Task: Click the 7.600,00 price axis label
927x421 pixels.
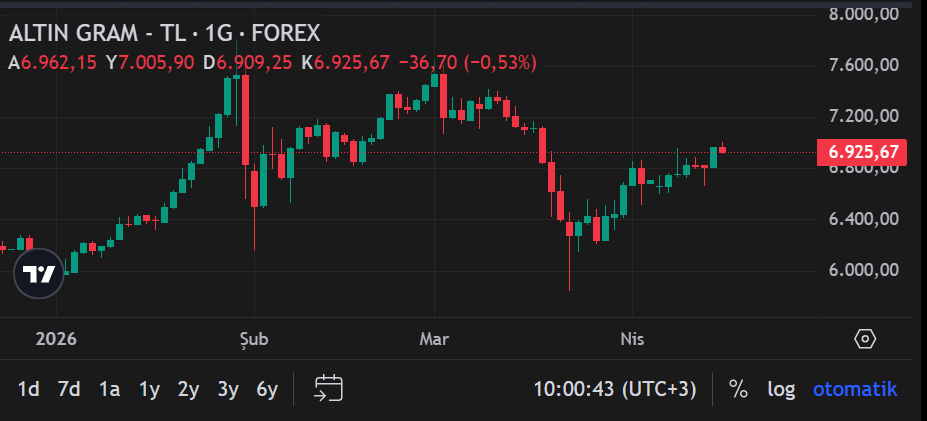Action: [866, 65]
